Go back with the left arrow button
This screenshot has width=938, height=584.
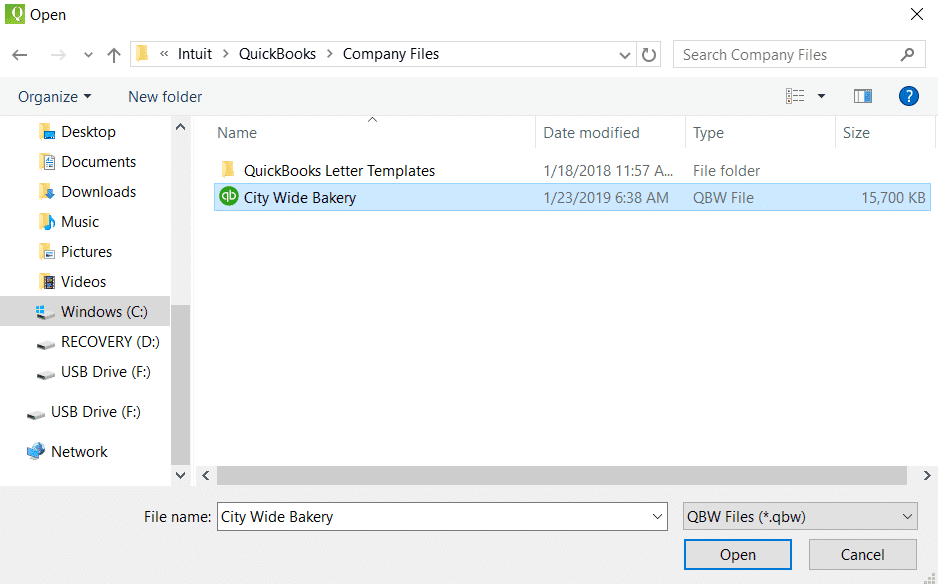click(20, 55)
